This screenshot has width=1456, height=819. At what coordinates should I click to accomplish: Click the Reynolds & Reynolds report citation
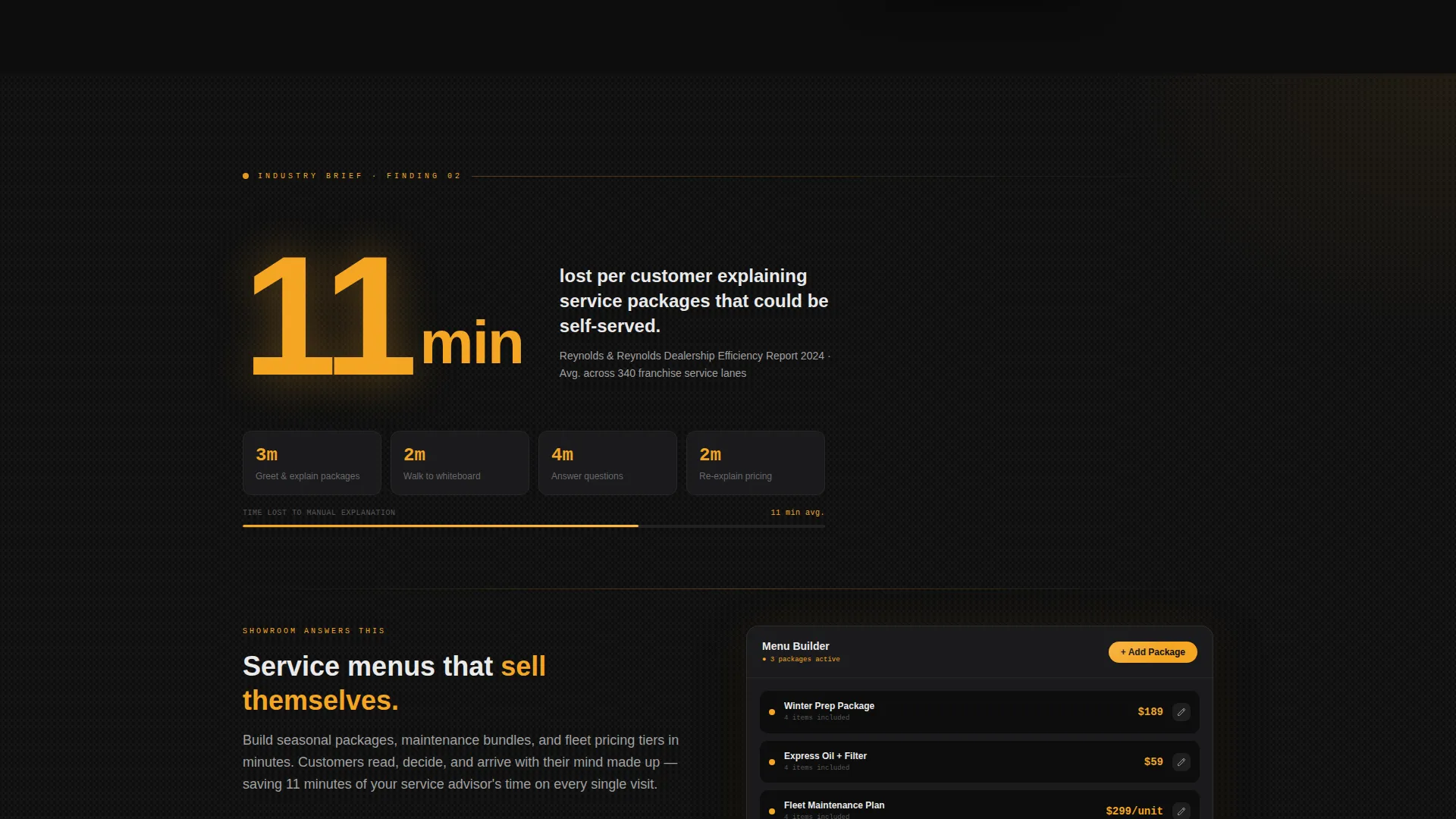[x=695, y=365]
